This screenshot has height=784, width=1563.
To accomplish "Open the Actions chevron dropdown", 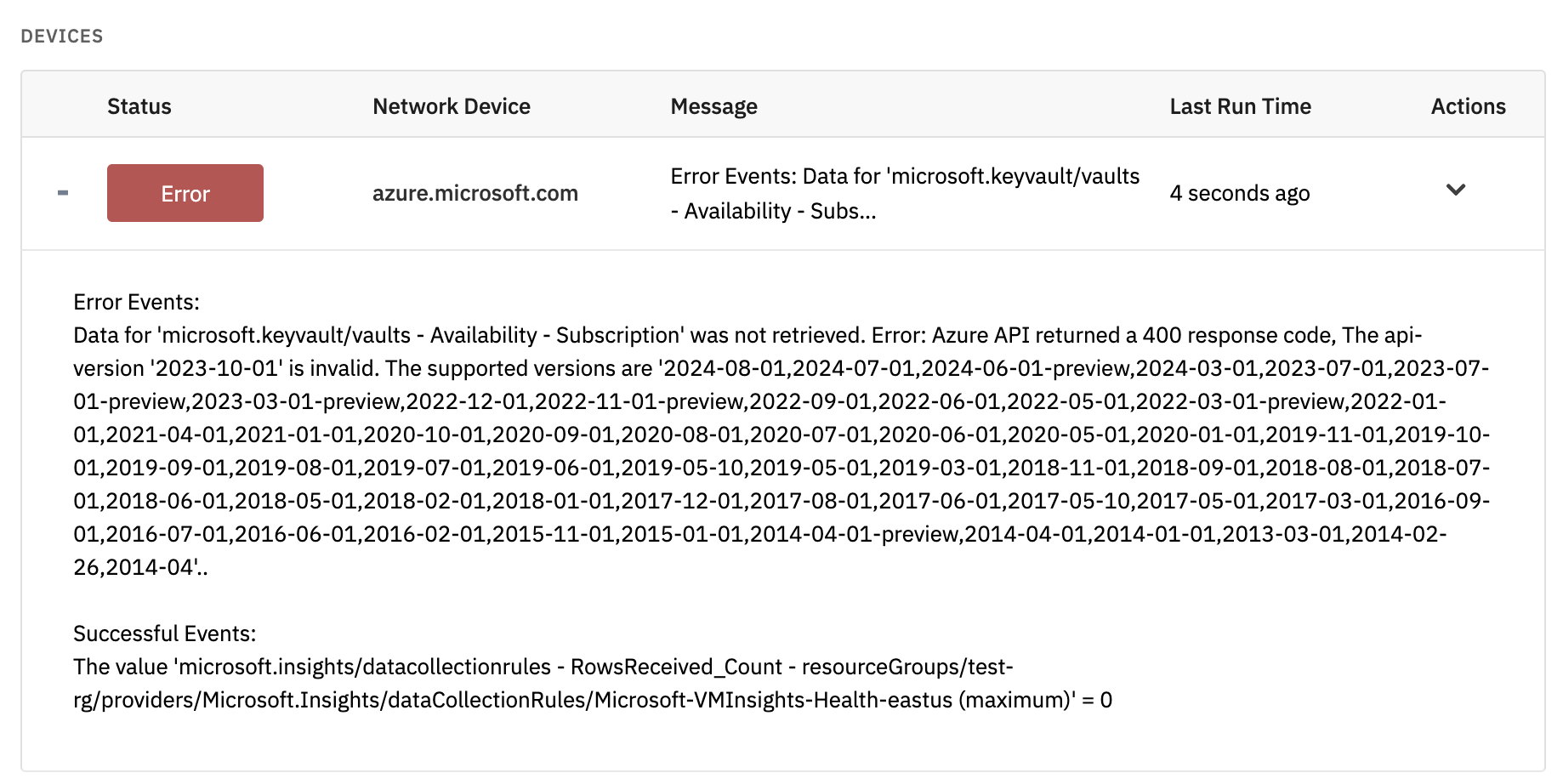I will coord(1455,190).
